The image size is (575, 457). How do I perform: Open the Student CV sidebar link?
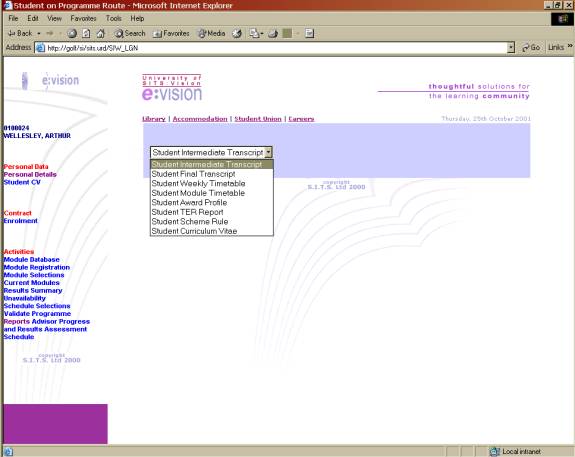[22, 182]
